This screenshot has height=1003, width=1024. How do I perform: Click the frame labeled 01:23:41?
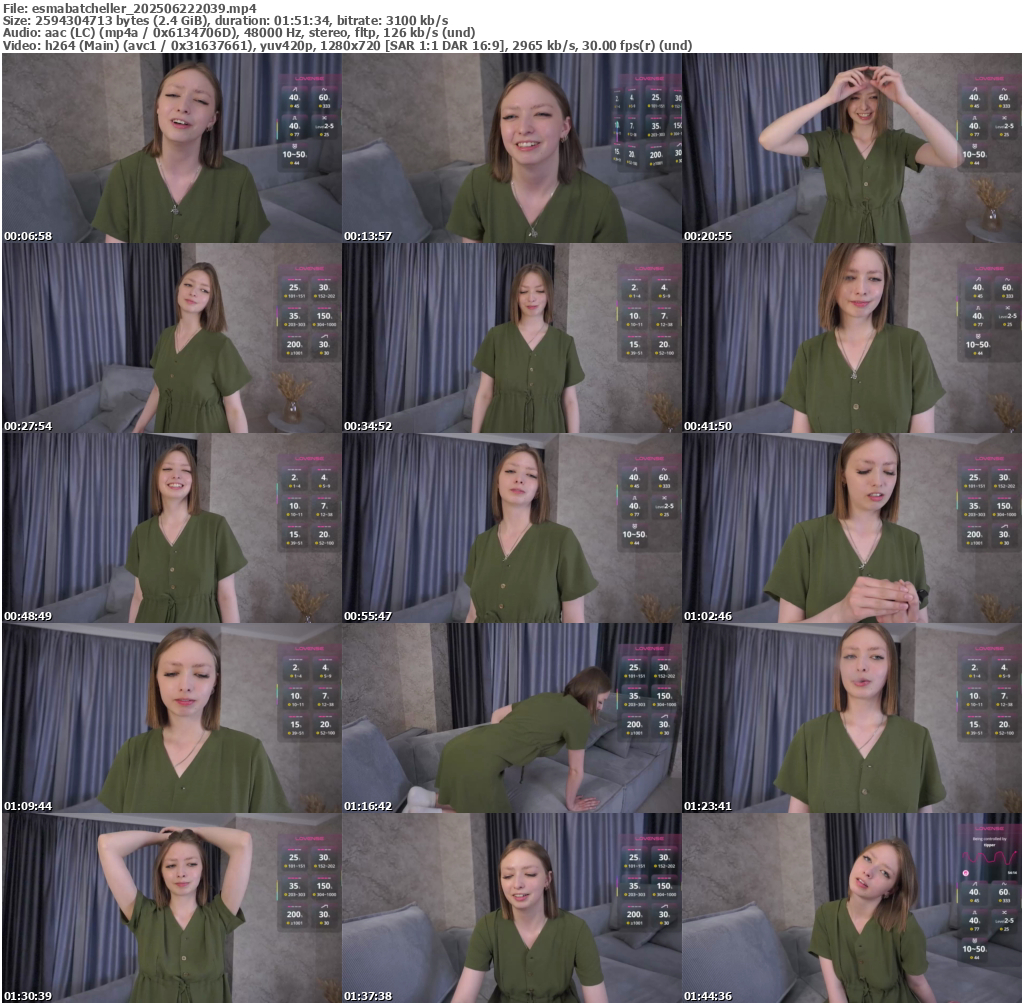(x=852, y=718)
